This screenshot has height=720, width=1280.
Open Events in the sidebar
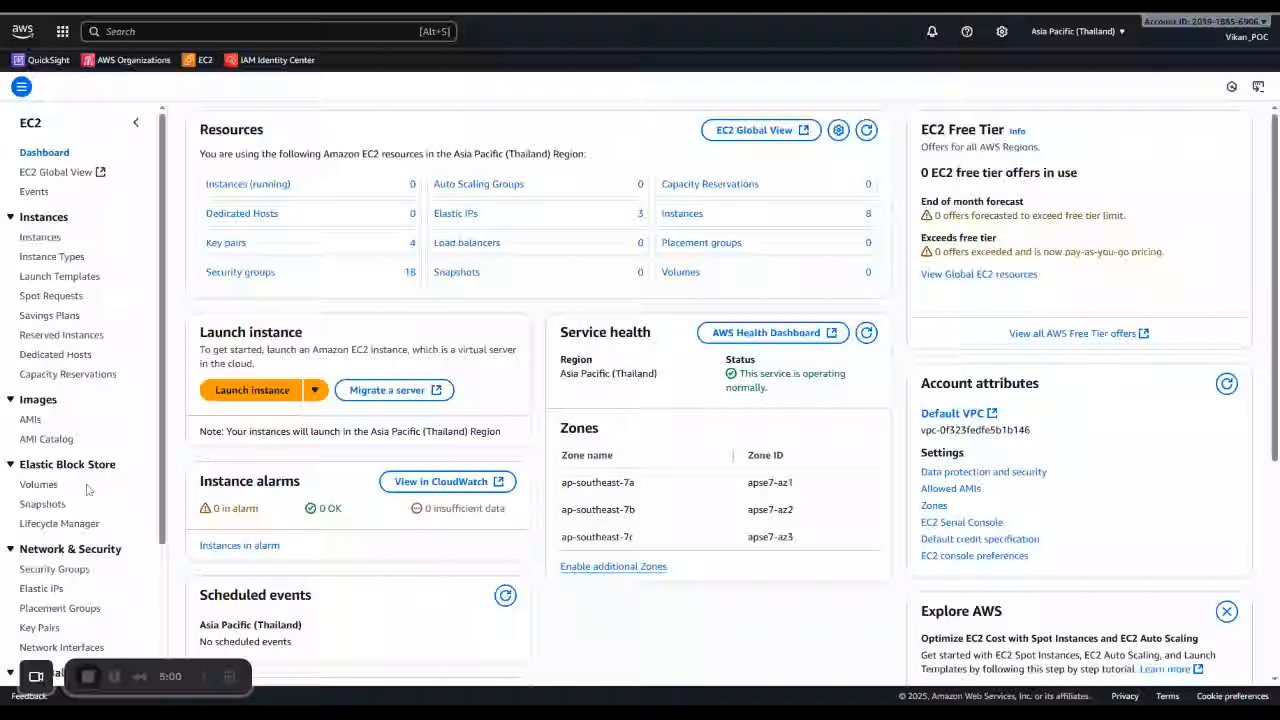(34, 191)
